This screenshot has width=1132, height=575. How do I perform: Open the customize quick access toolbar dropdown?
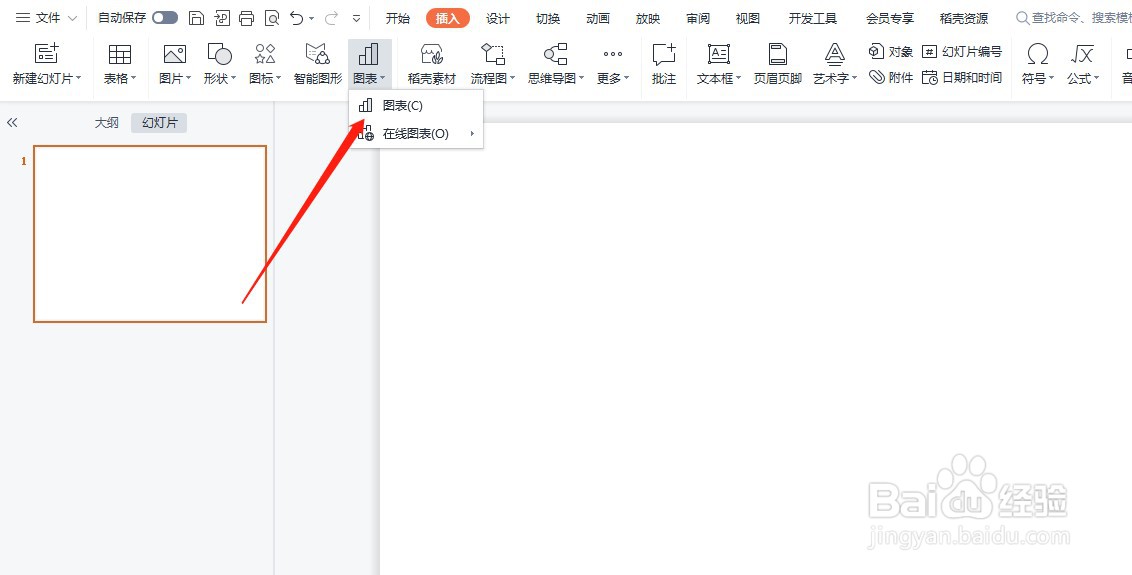357,19
